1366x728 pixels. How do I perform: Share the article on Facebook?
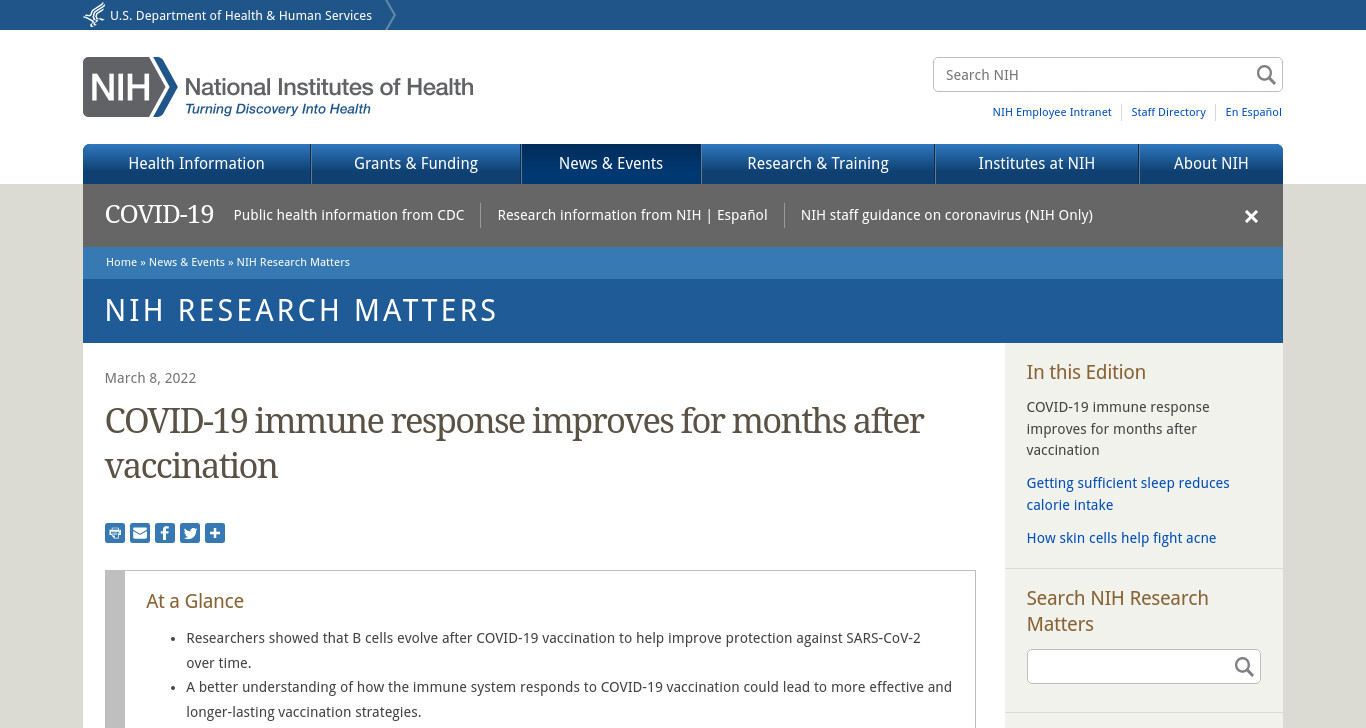[165, 533]
